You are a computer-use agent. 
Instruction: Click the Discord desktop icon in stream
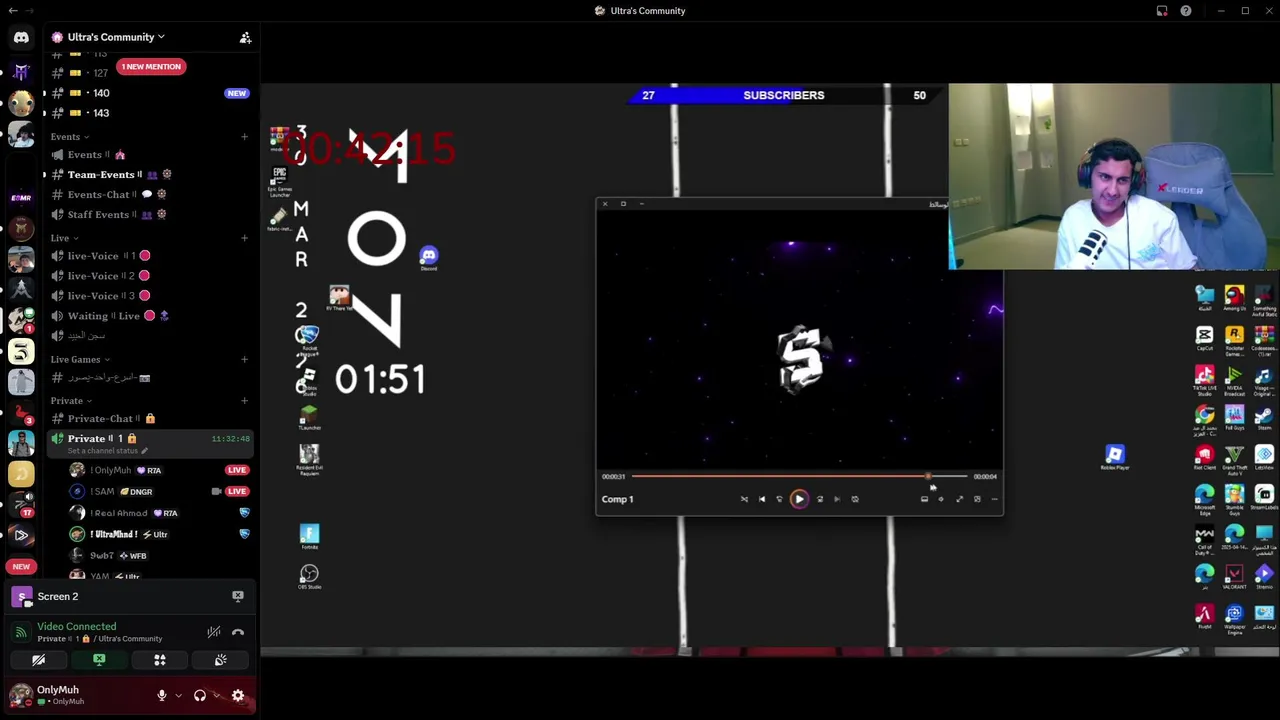pos(428,258)
